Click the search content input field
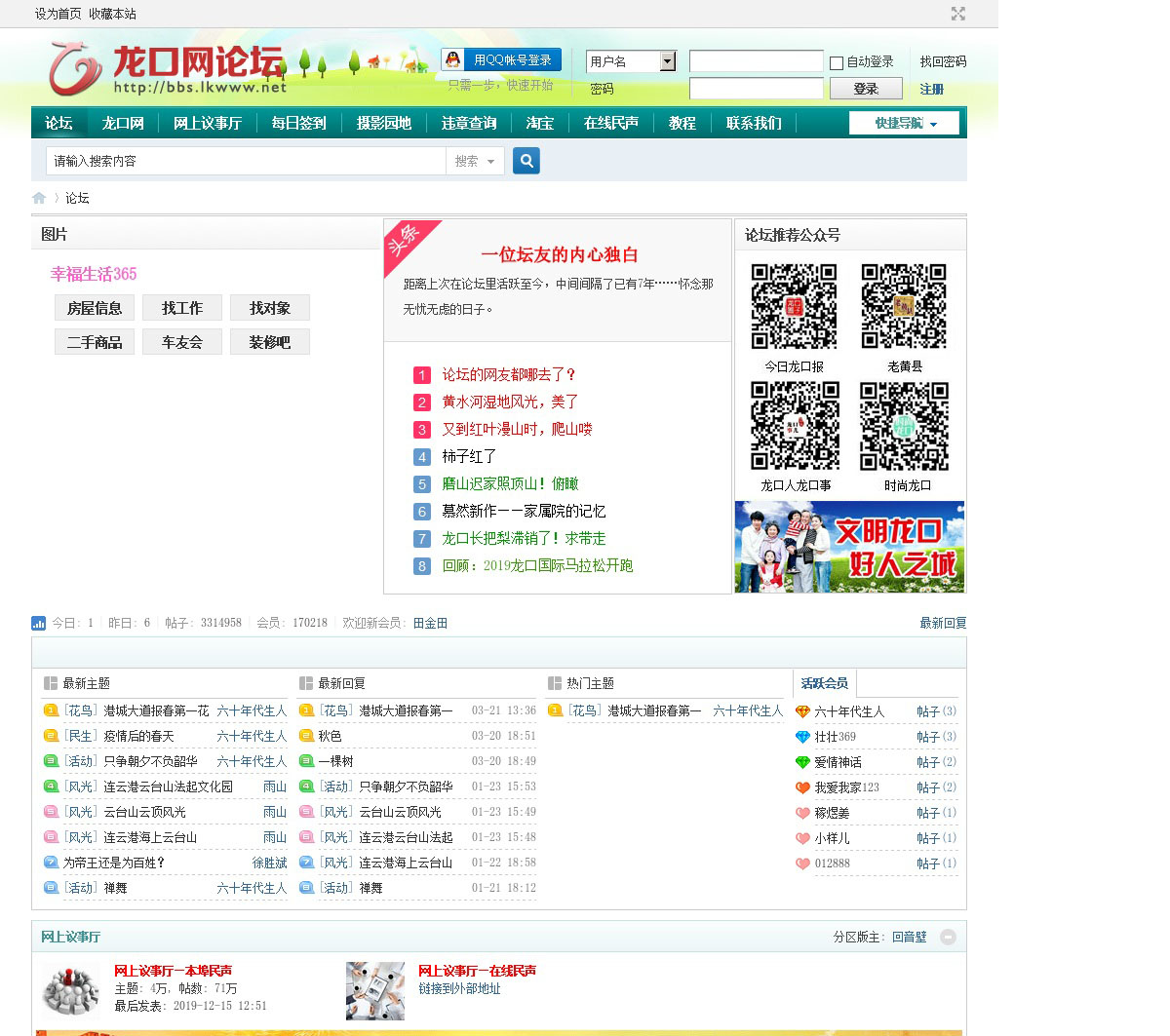Viewport: 1170px width, 1036px height. pos(246,161)
